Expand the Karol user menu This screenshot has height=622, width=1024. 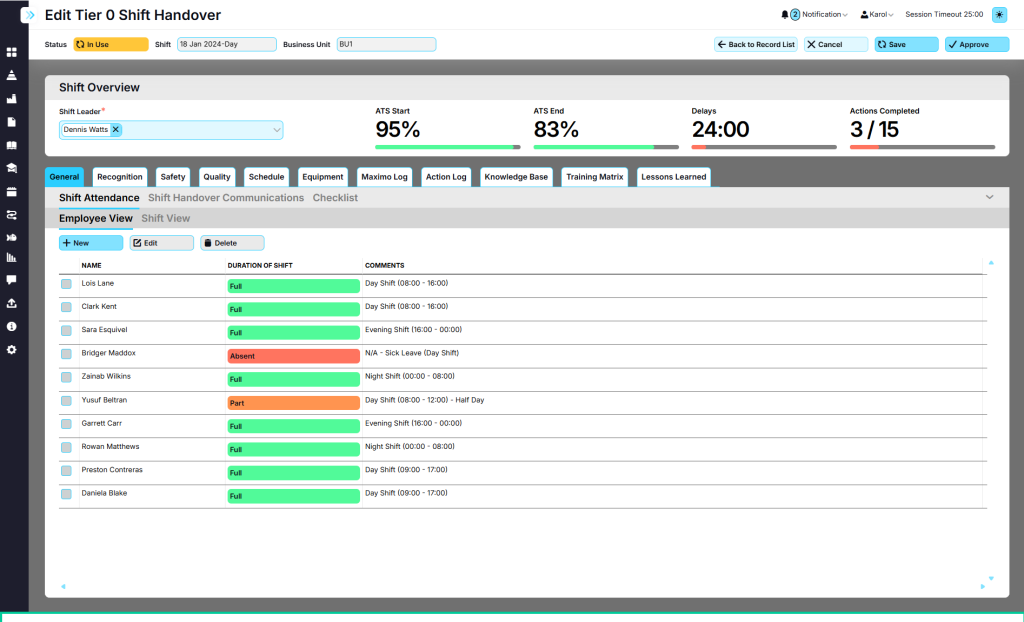click(x=876, y=14)
